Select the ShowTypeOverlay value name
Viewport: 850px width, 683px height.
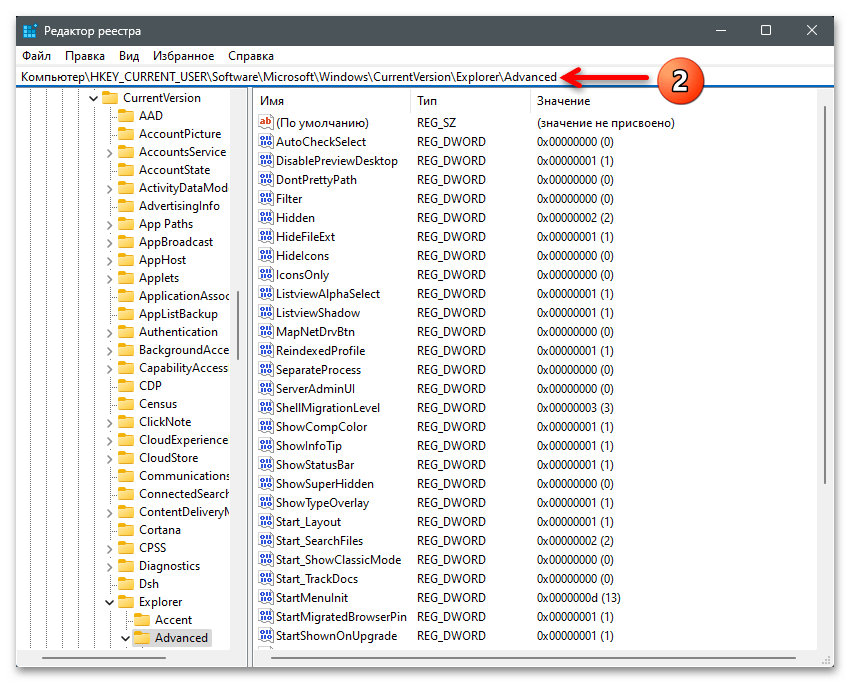tap(323, 502)
